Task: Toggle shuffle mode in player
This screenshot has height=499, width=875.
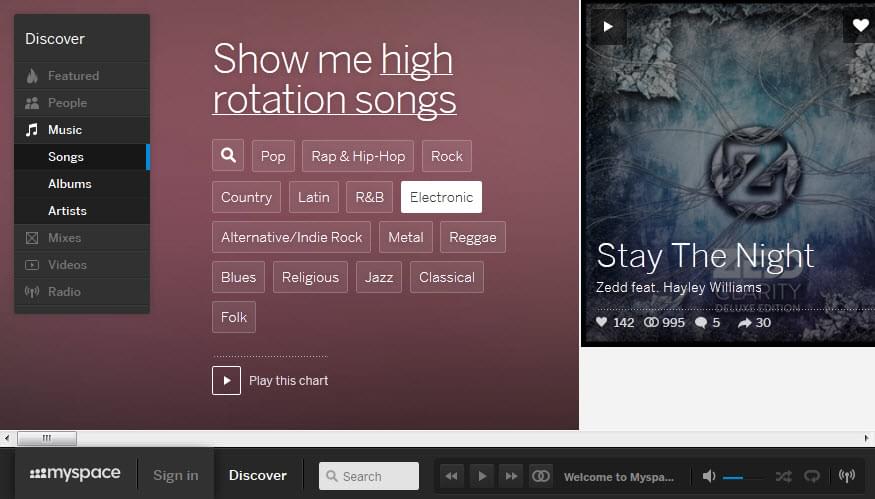Action: [x=783, y=476]
